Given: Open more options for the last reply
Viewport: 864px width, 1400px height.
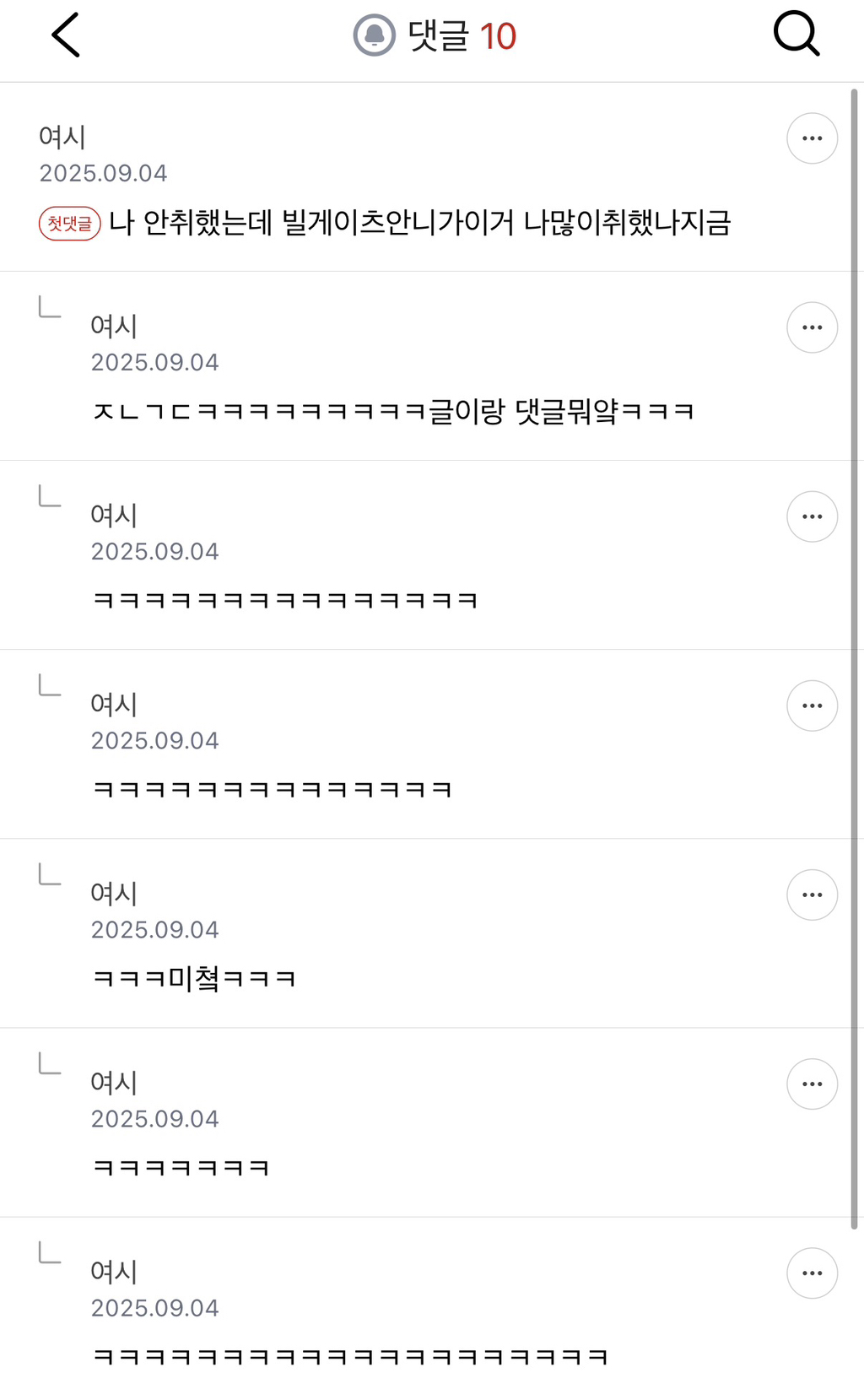Looking at the screenshot, I should click(812, 1273).
